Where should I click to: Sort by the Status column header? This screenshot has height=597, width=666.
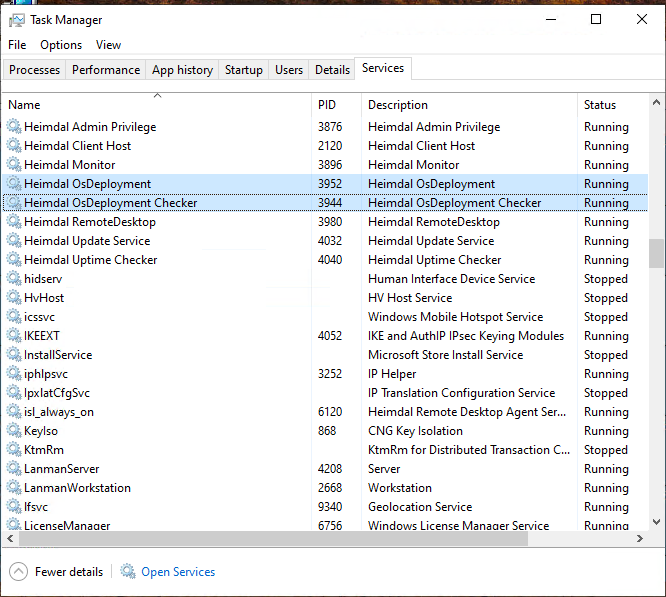click(x=613, y=104)
